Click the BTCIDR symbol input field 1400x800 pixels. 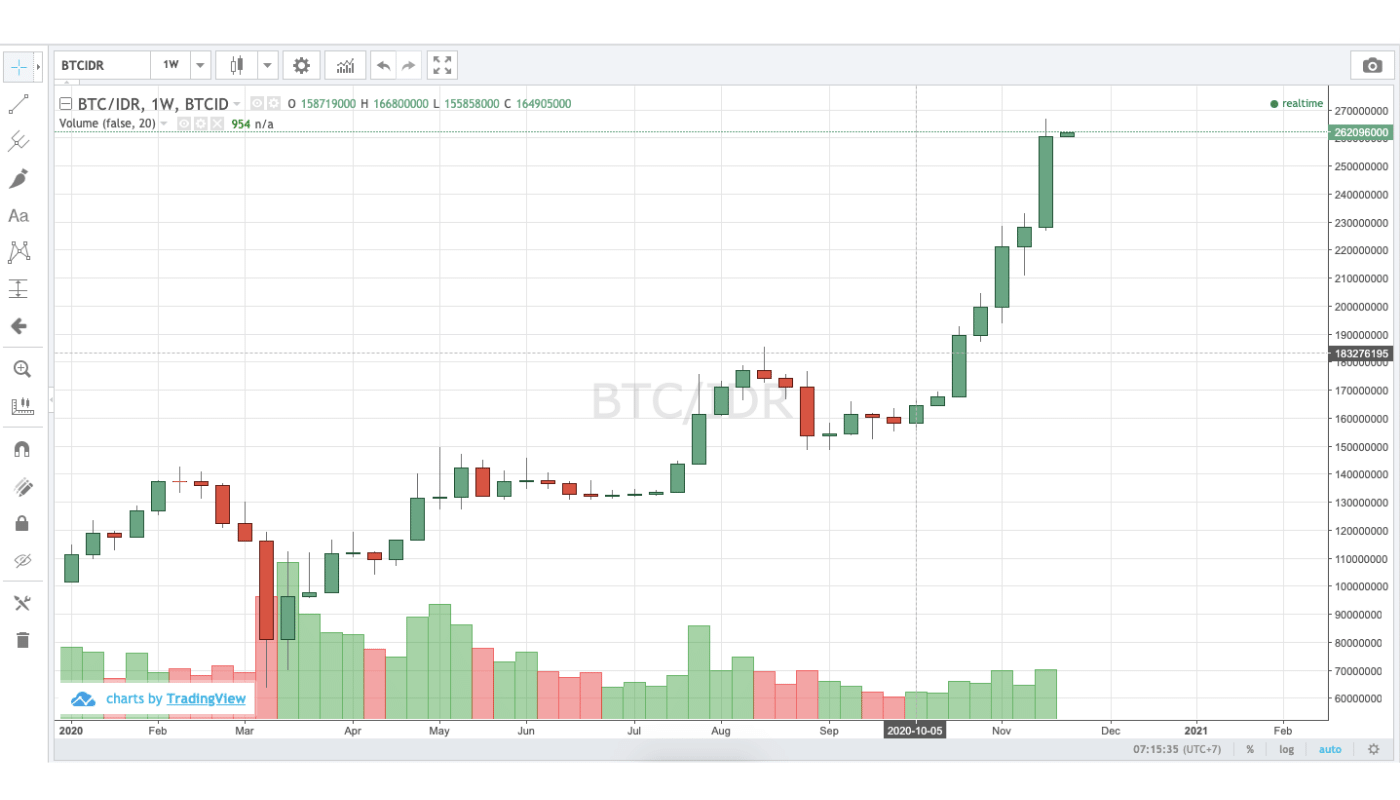(x=102, y=66)
